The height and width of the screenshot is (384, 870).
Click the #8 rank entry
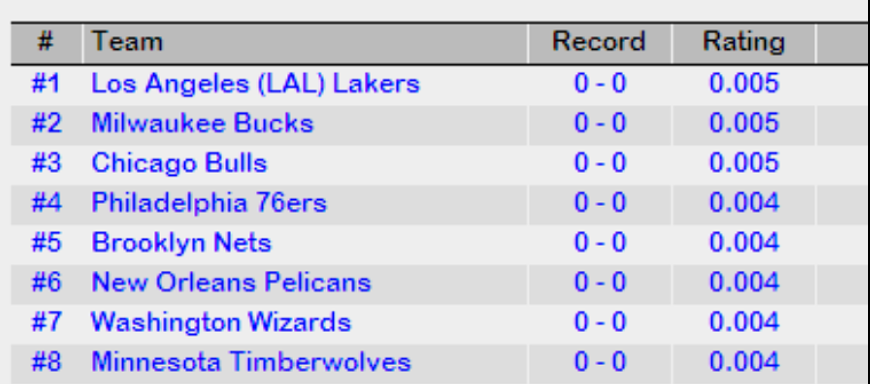46,362
